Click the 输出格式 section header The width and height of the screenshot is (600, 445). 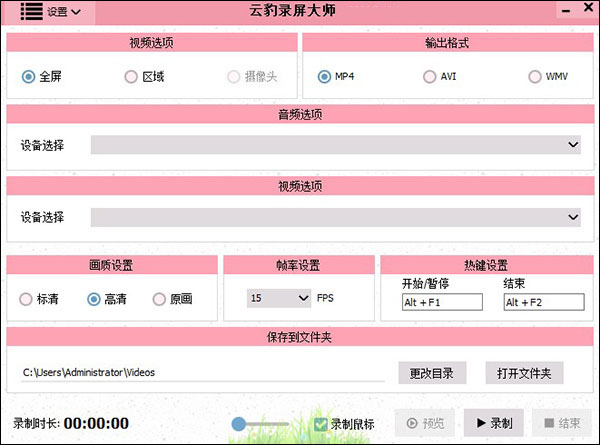tap(448, 42)
